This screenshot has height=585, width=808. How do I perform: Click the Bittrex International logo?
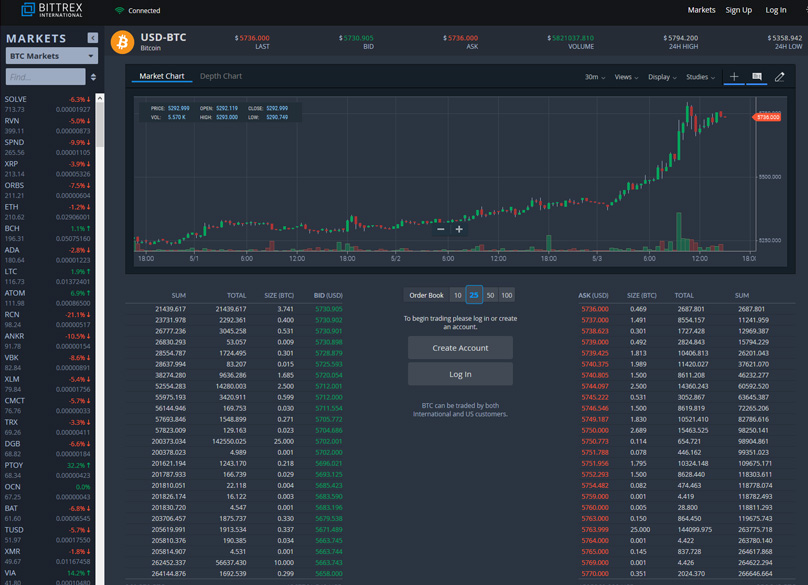(52, 9)
